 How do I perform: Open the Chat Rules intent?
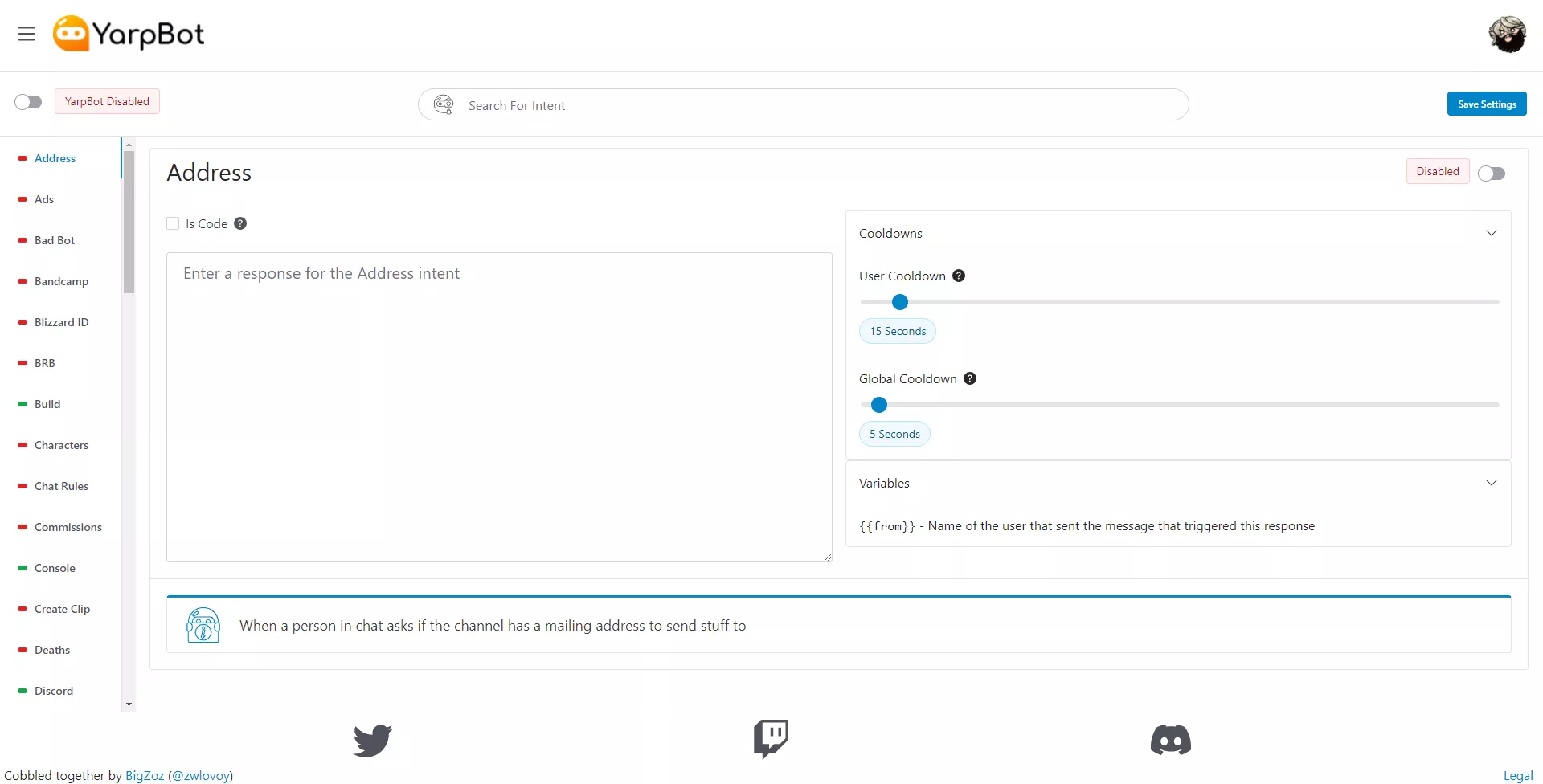click(60, 486)
